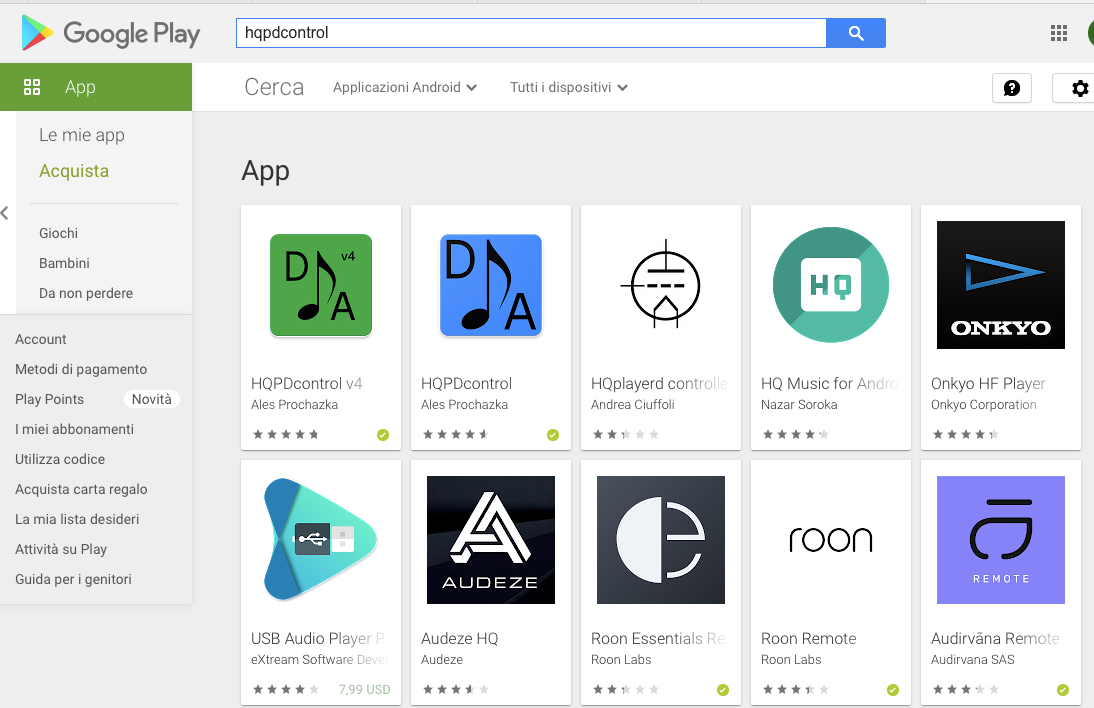Open Metodi di pagamento link
Screen dimensions: 1094x708
pos(81,369)
